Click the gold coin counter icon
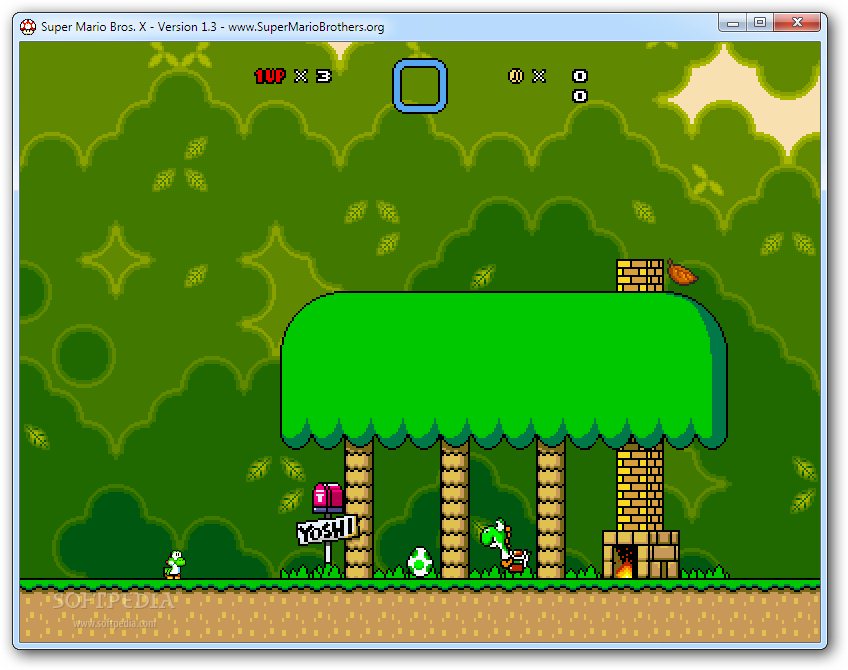This screenshot has width=848, height=670. [515, 76]
